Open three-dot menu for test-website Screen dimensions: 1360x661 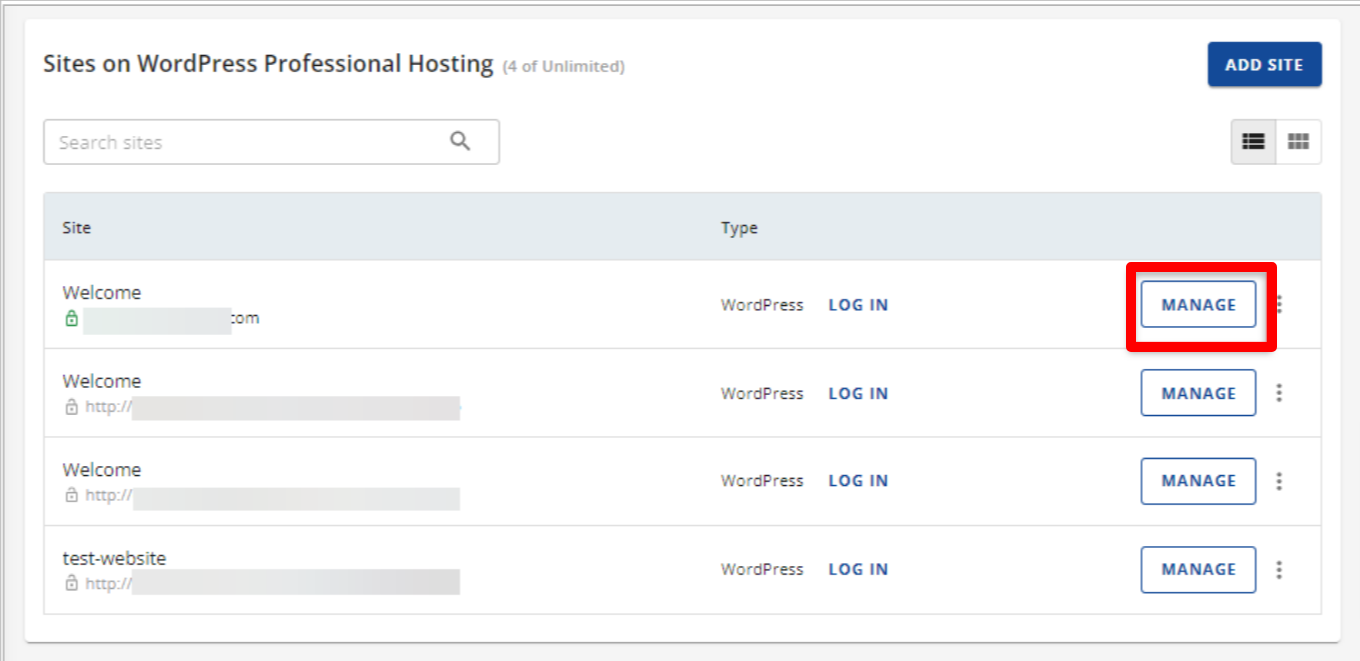click(x=1279, y=569)
